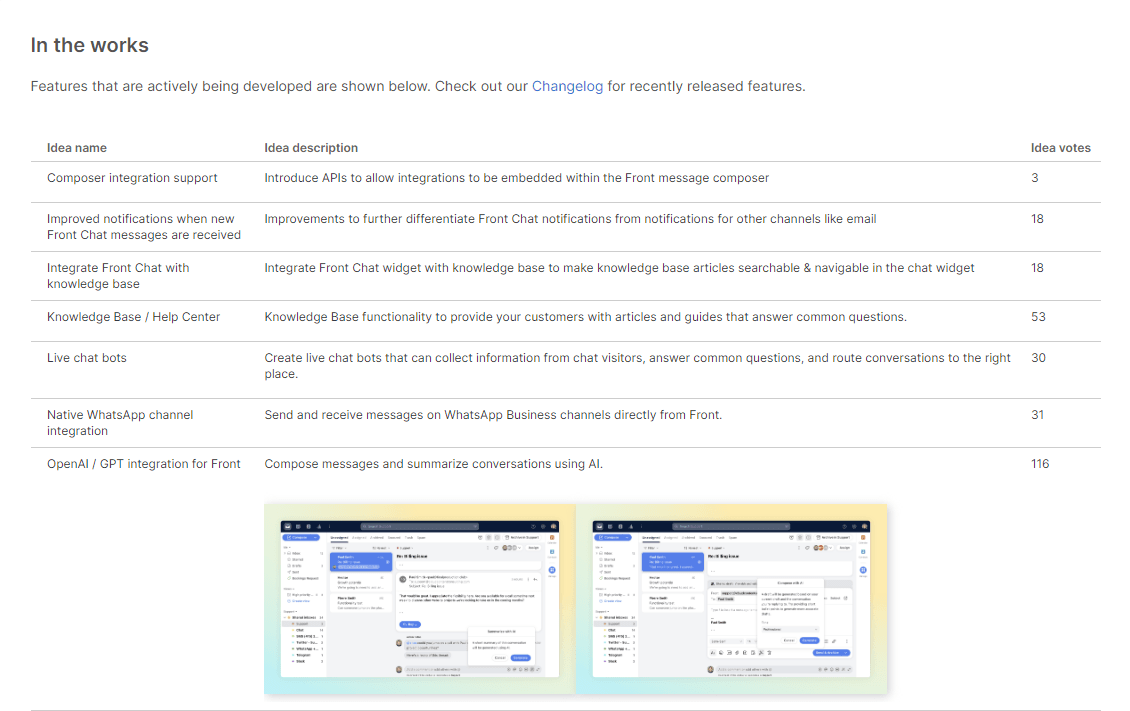Click description 'Compose messages and summarize conversations'
1130x711 pixels.
[x=433, y=464]
